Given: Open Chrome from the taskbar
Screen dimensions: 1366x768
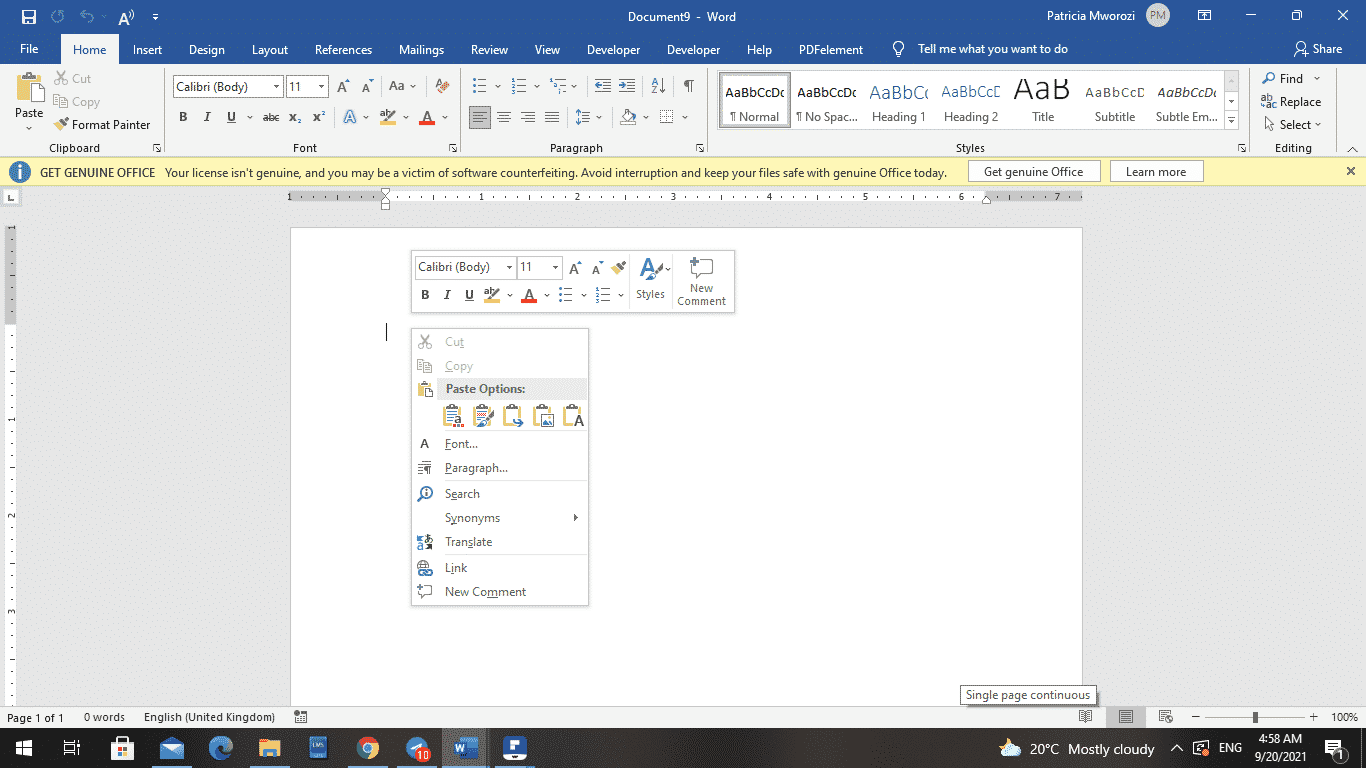Looking at the screenshot, I should 367,748.
